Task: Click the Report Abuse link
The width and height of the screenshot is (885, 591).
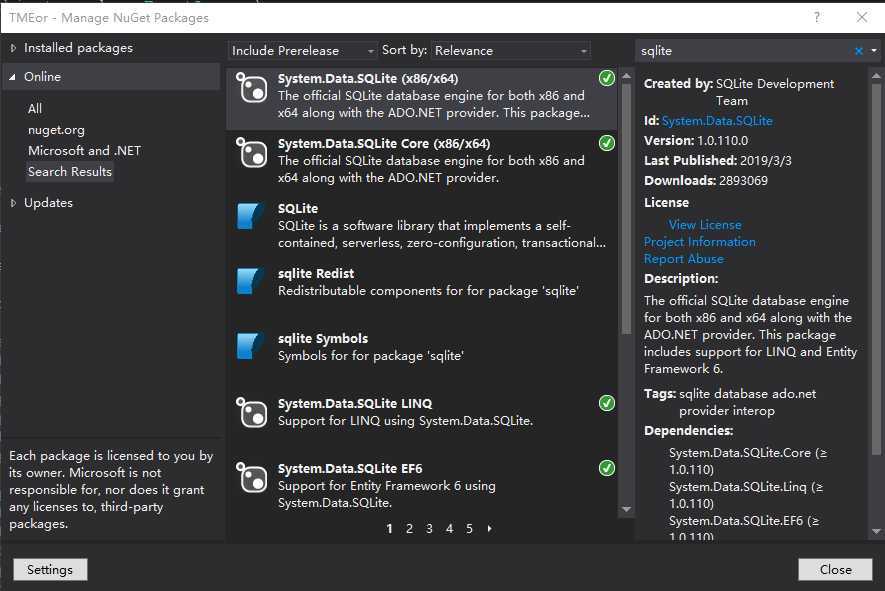Action: coord(684,259)
